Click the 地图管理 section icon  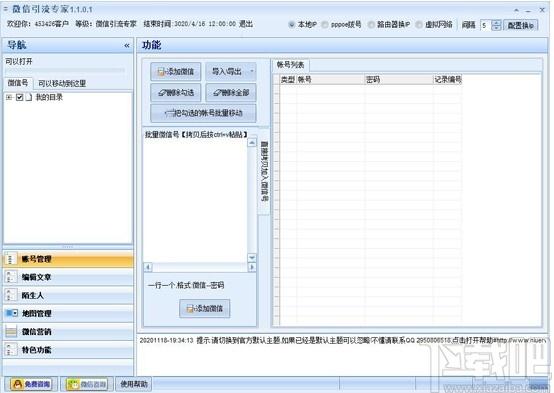click(x=11, y=313)
